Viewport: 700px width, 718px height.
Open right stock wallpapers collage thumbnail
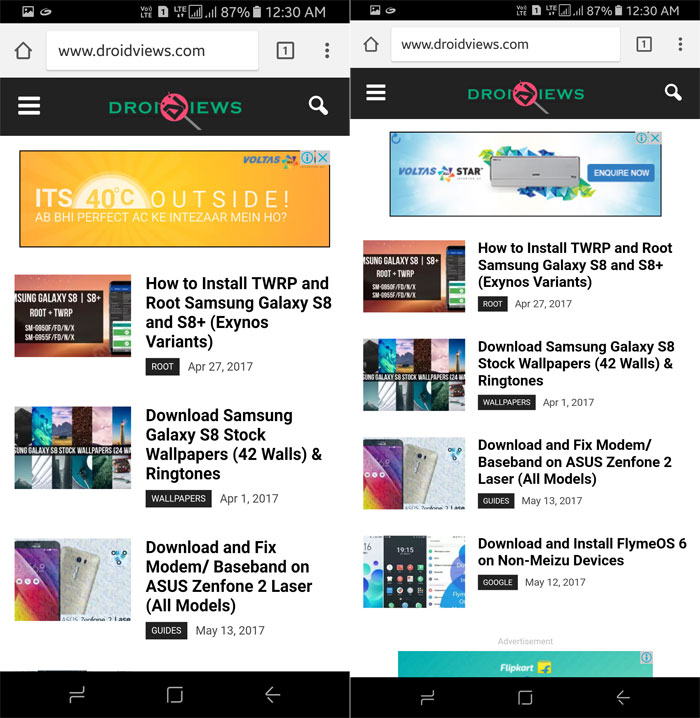click(x=414, y=375)
